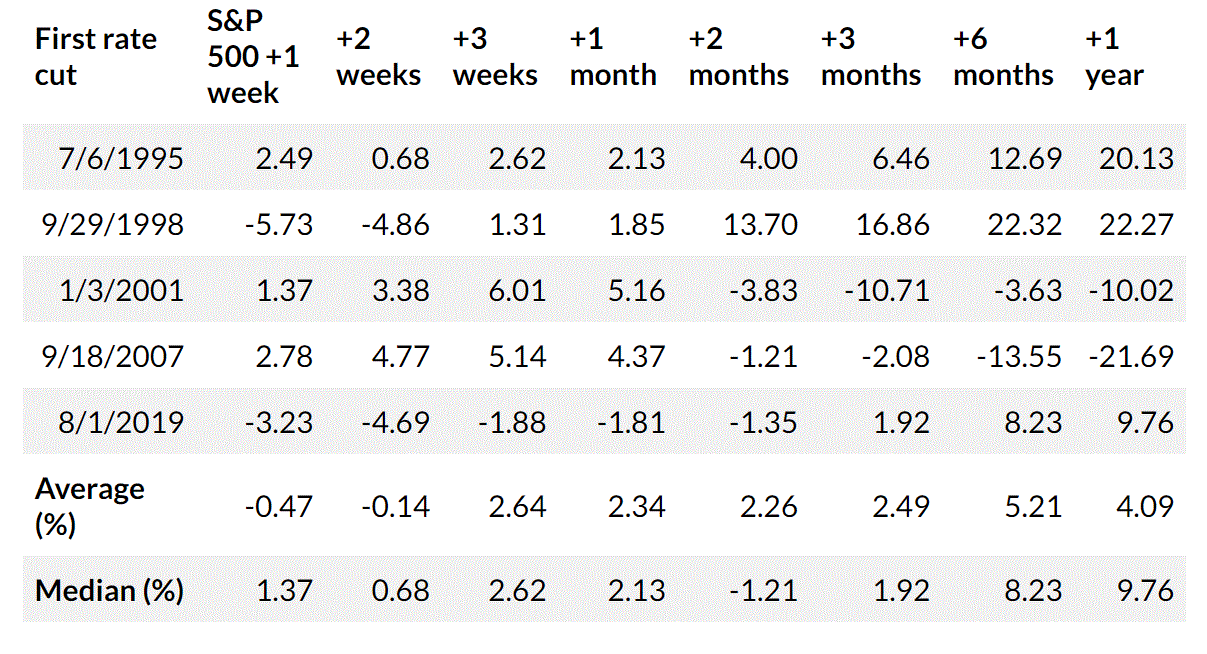Click the "Median (%)" row label
Screen dimensions: 1207x654
coord(109,590)
